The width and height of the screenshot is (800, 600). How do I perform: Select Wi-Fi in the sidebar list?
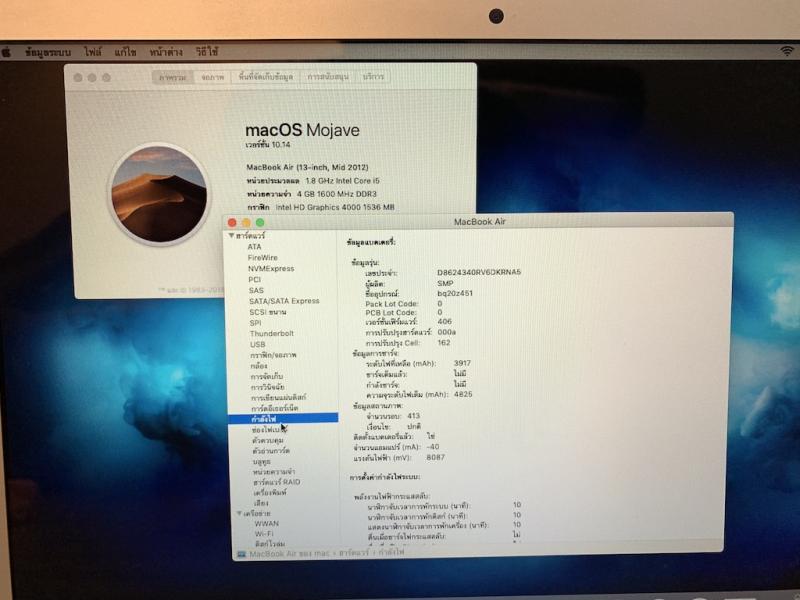point(264,534)
